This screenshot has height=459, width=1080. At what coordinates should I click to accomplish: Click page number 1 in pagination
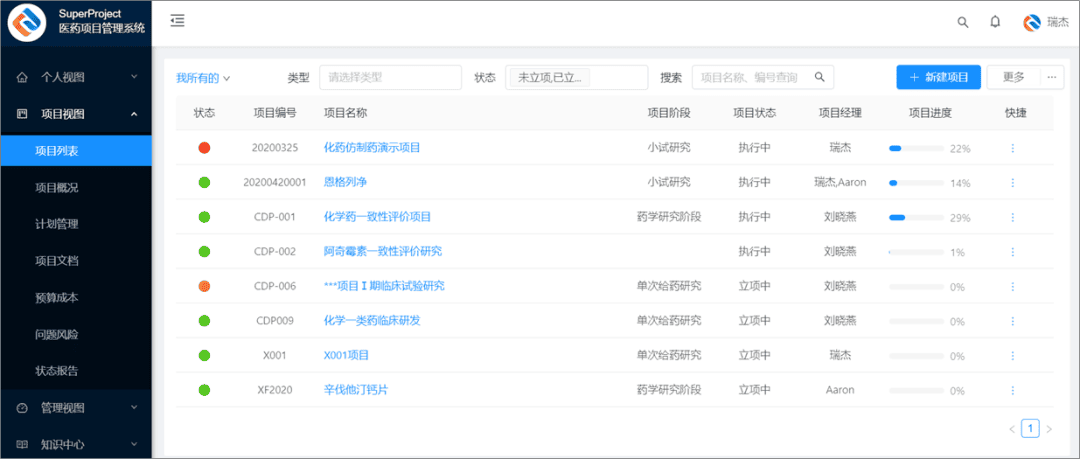tap(1030, 429)
